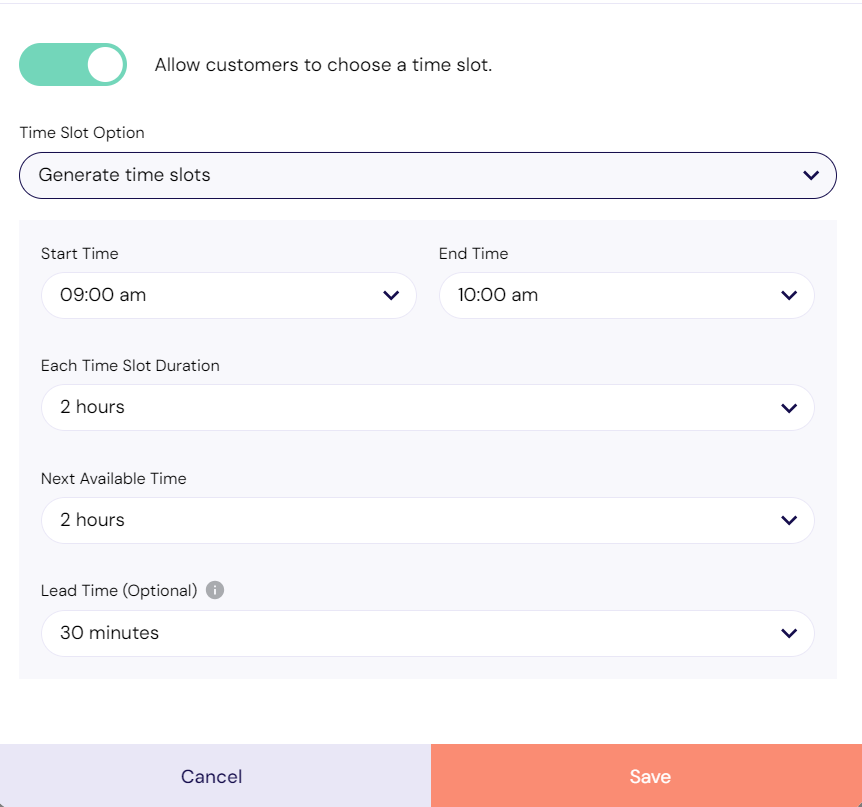Click the Time Slot Option chevron arrow
This screenshot has height=807, width=862.
pyautogui.click(x=811, y=175)
